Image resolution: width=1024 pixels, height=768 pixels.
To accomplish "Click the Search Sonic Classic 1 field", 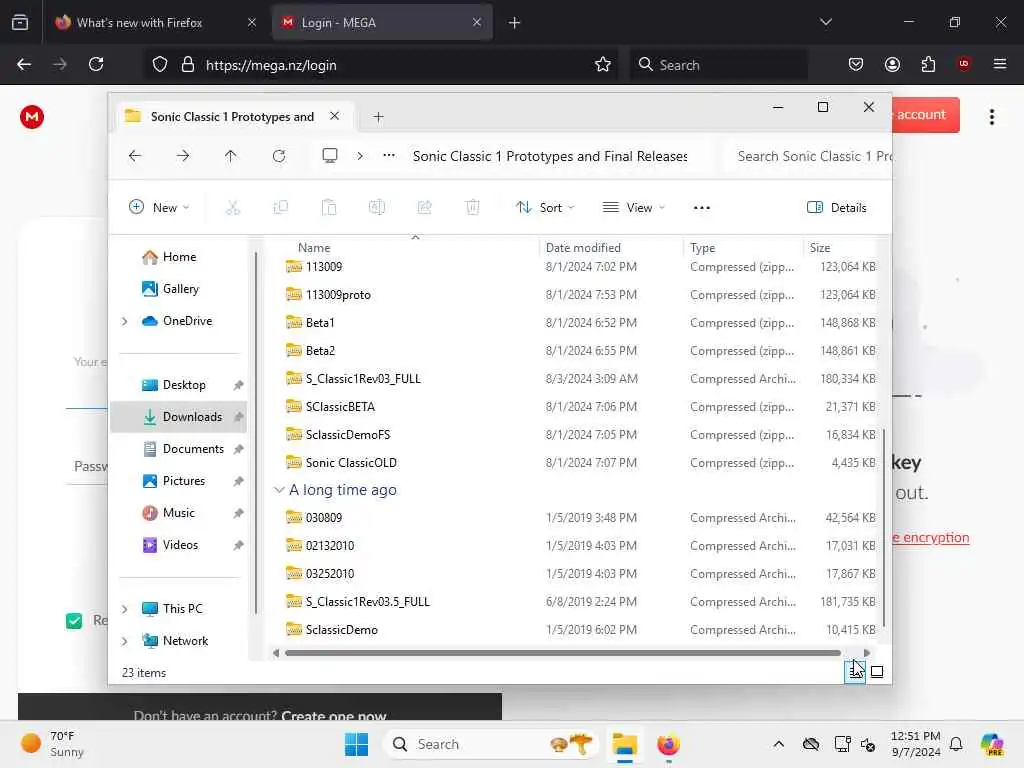I will pos(809,156).
